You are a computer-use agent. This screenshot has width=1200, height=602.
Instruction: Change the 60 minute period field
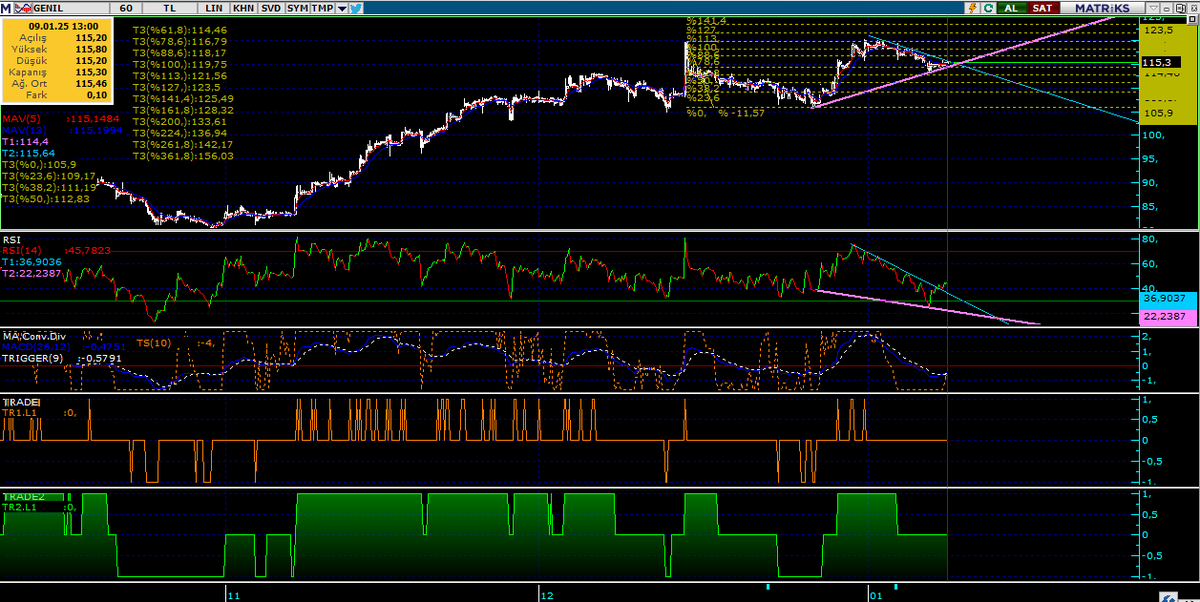126,7
